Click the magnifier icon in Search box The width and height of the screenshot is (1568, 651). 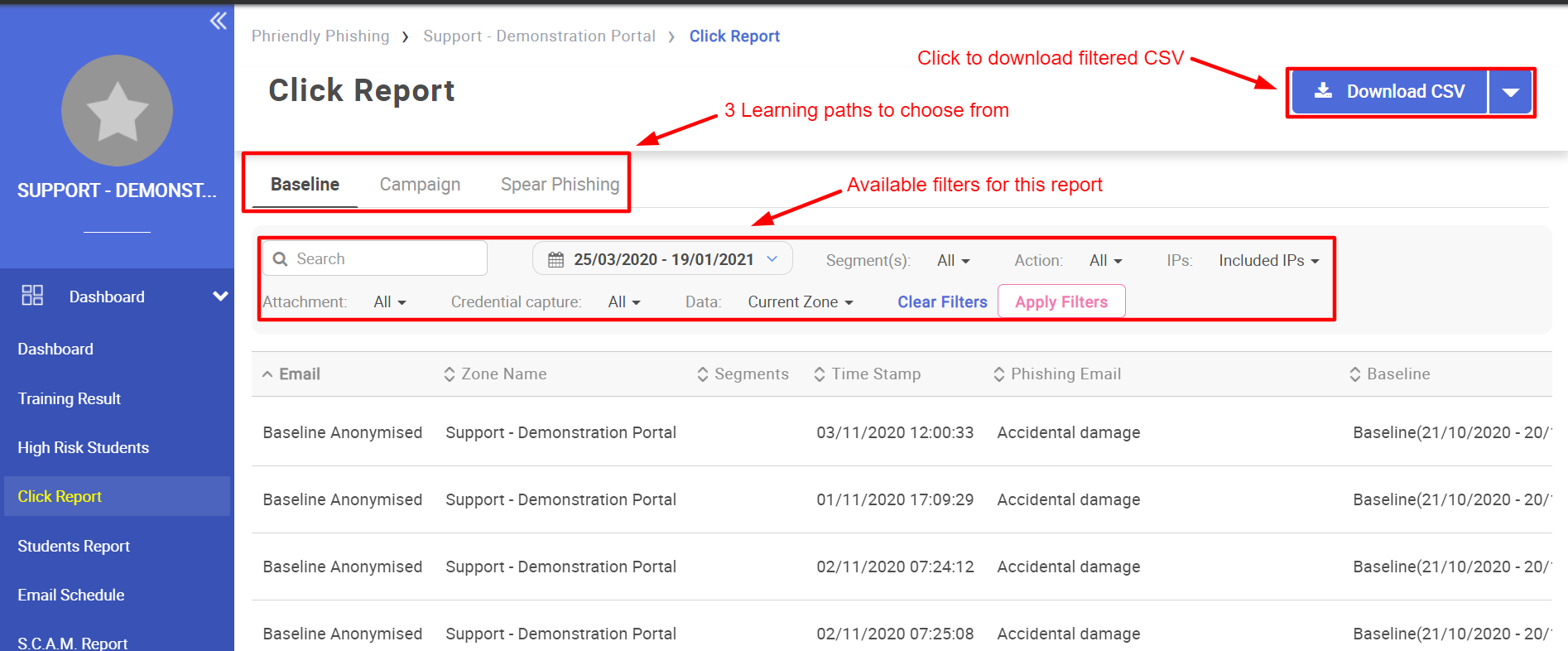click(x=281, y=259)
